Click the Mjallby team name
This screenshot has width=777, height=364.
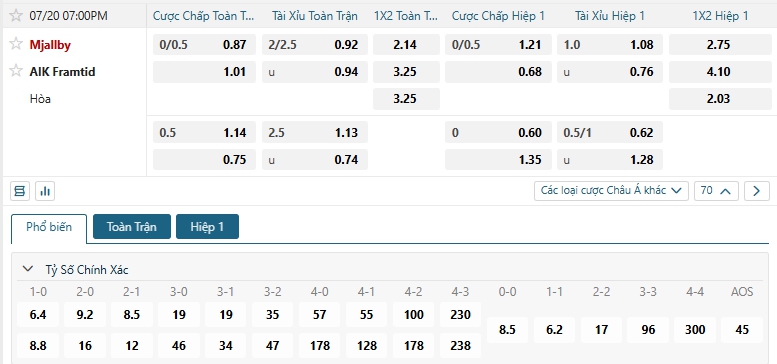tap(50, 45)
